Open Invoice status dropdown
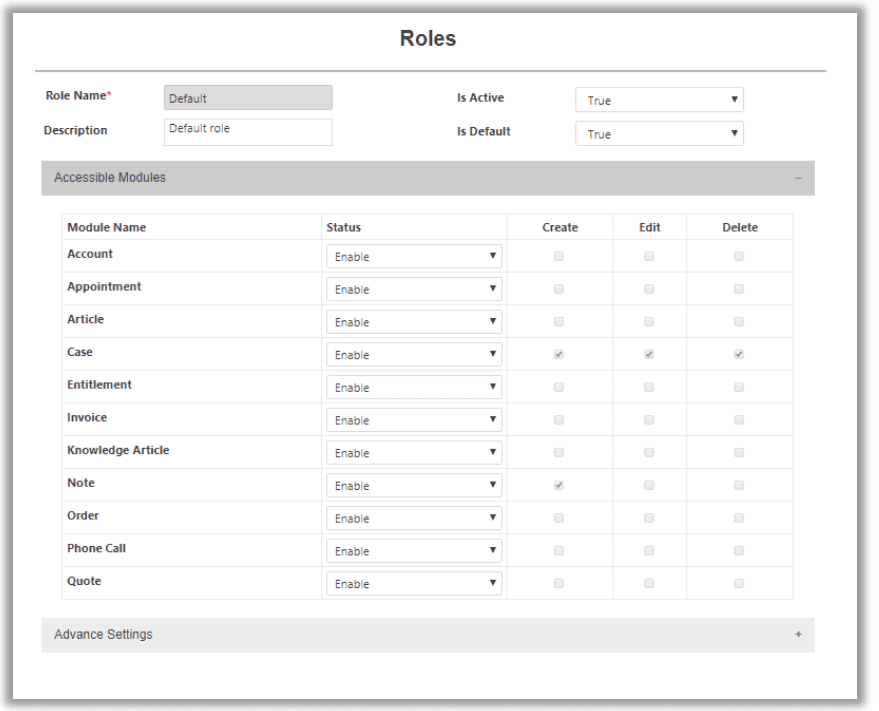This screenshot has width=879, height=711. tap(414, 420)
